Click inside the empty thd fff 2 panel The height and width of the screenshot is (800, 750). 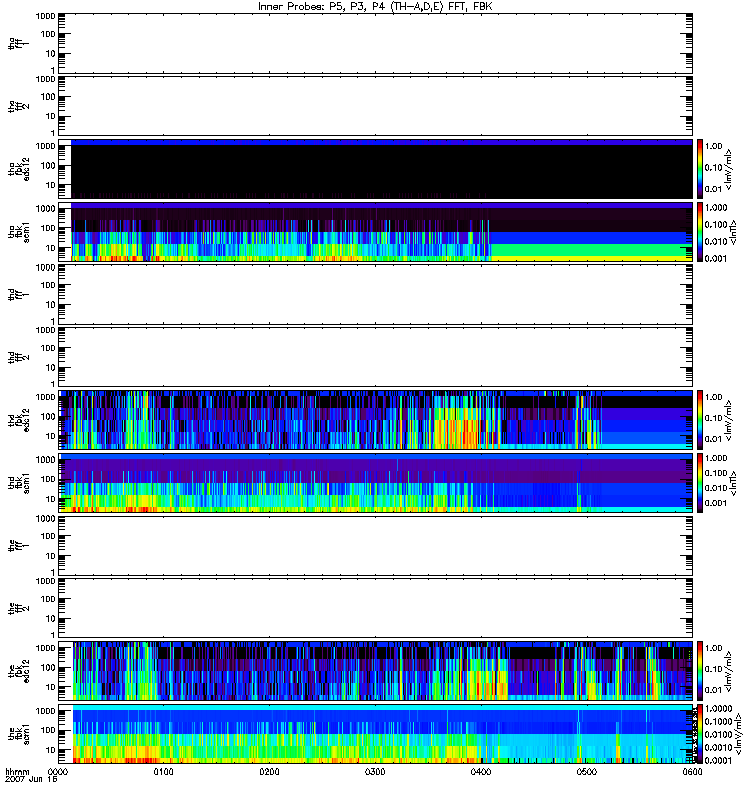(376, 357)
